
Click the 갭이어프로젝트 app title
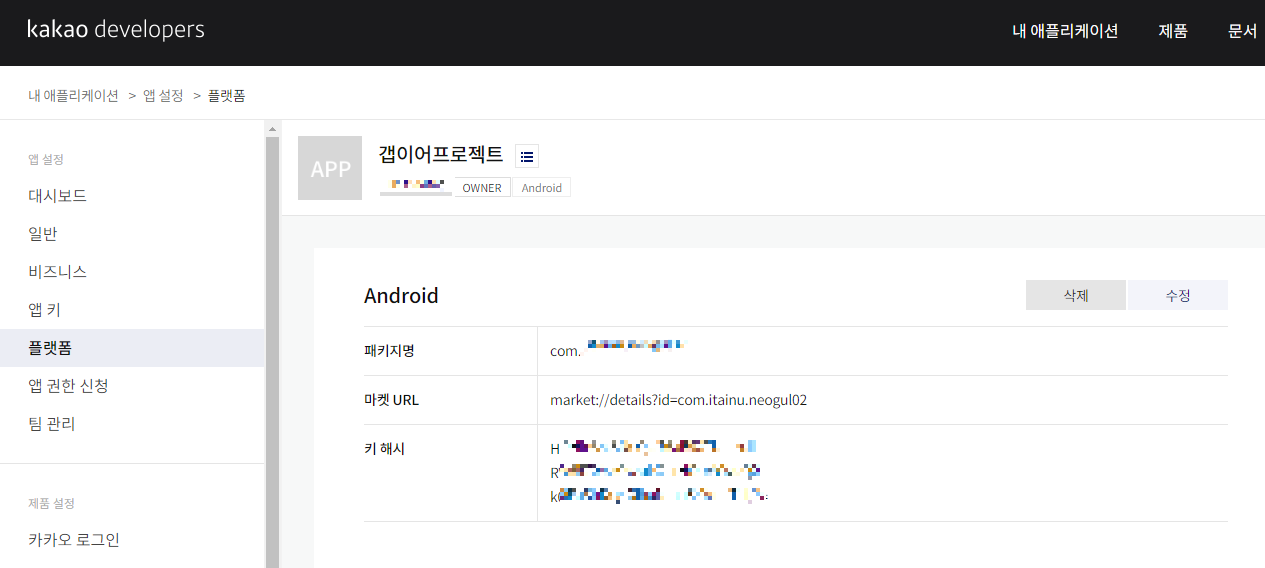tap(441, 155)
